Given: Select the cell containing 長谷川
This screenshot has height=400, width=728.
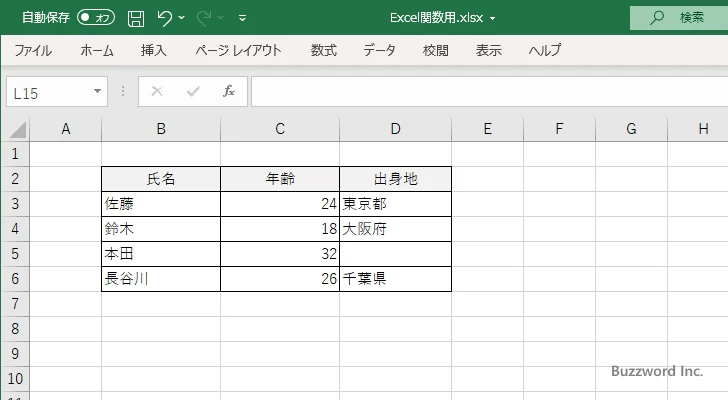Looking at the screenshot, I should (x=161, y=279).
